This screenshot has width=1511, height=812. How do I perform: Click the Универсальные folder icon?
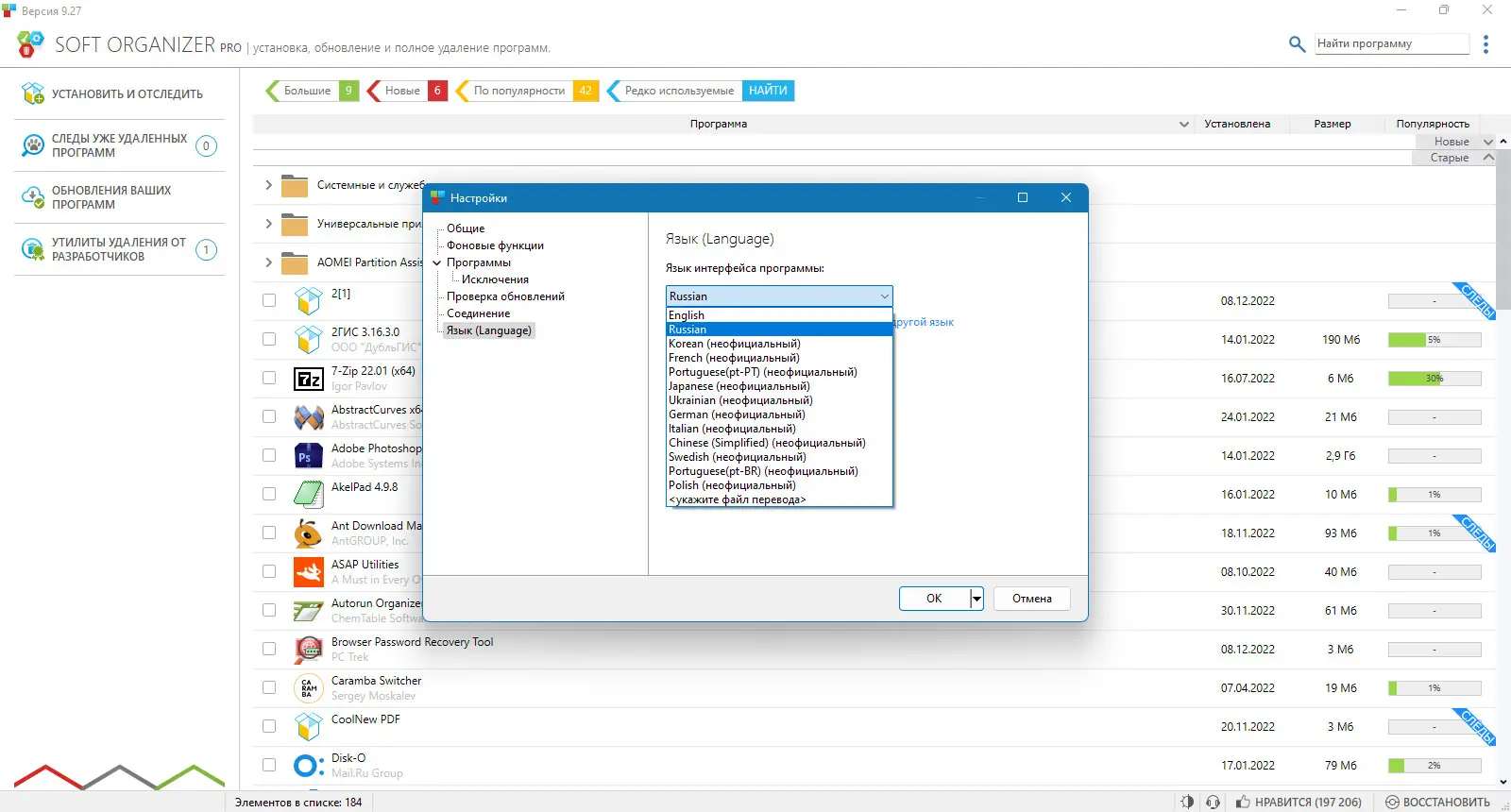pyautogui.click(x=295, y=225)
